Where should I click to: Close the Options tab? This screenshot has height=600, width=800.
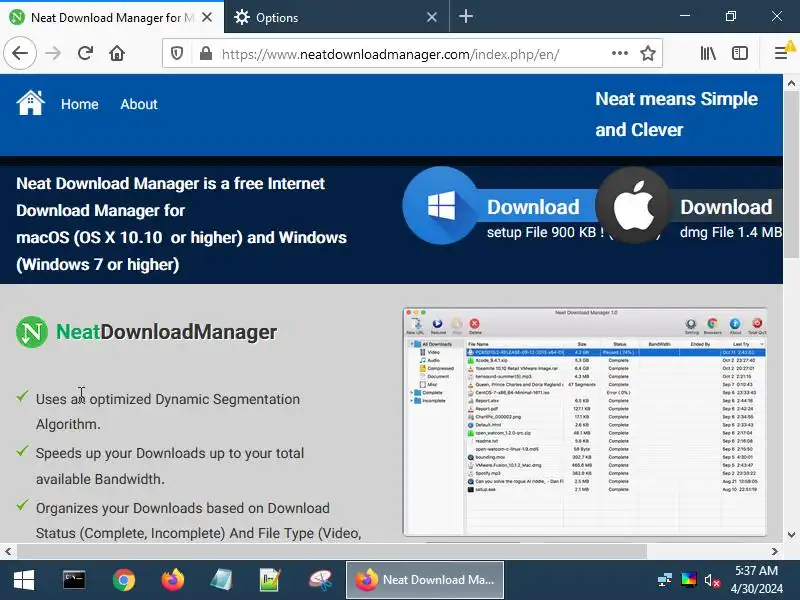click(x=432, y=17)
